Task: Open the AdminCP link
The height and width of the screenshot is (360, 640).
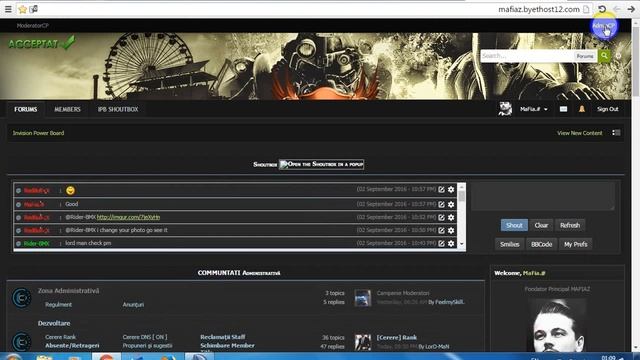Action: tap(603, 25)
